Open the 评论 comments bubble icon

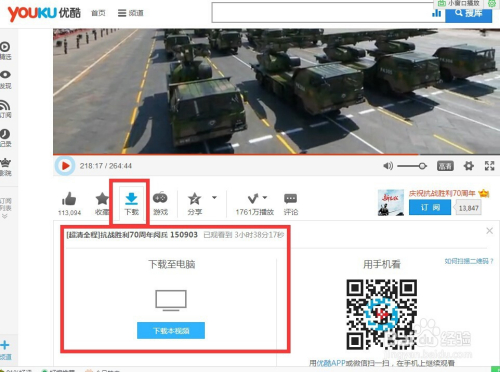pyautogui.click(x=290, y=199)
